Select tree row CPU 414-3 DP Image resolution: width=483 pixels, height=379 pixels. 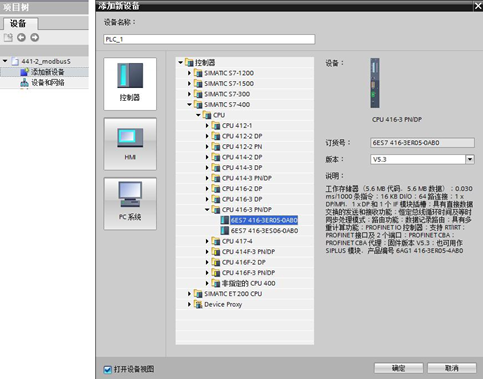click(x=242, y=168)
